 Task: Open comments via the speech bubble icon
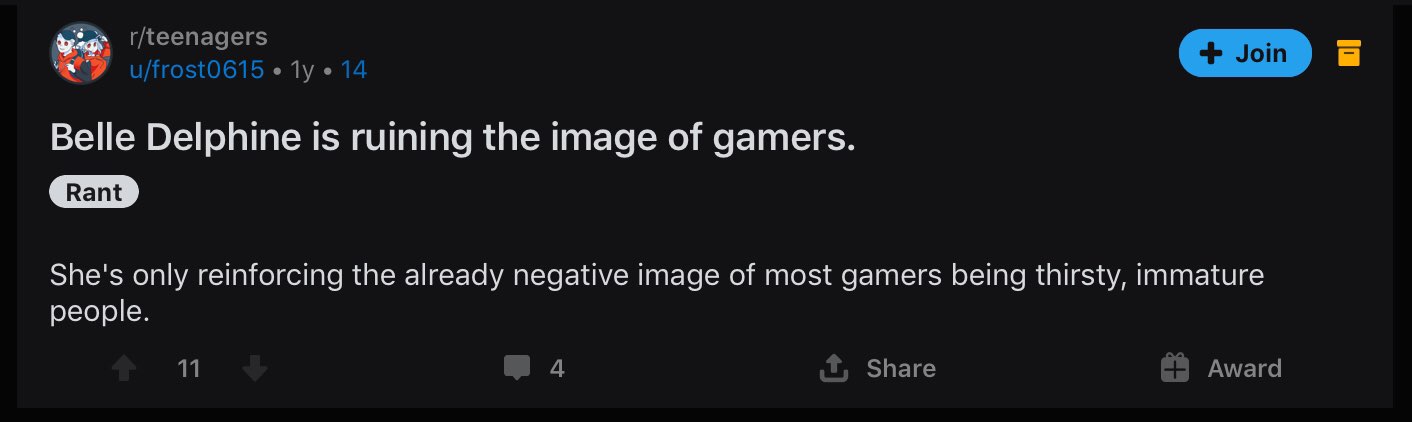[x=516, y=369]
